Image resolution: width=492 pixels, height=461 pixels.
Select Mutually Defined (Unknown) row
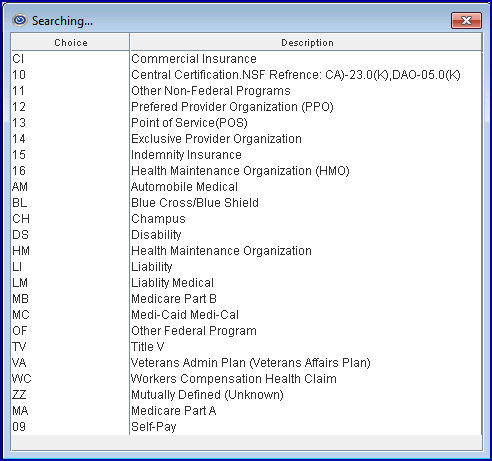[x=247, y=395]
